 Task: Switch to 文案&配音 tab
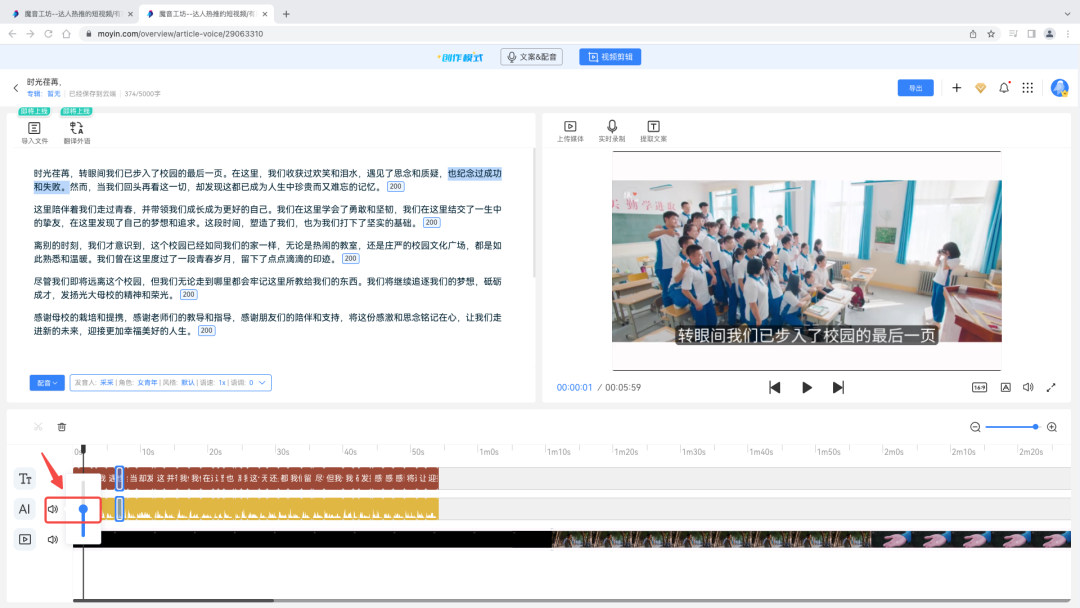(x=532, y=57)
